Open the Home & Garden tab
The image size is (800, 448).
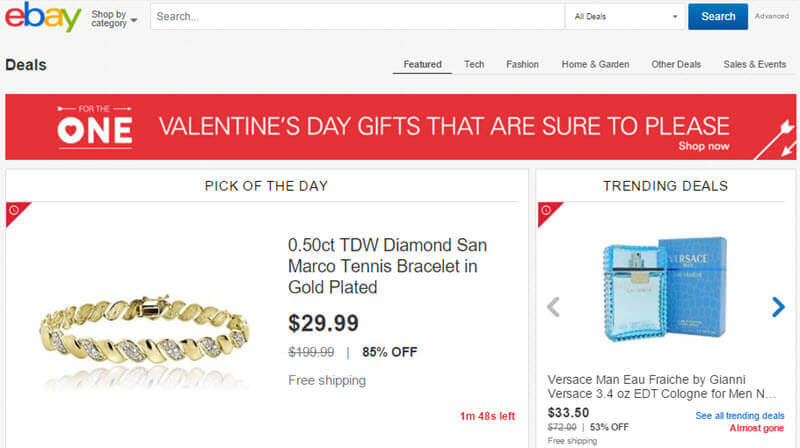(x=595, y=65)
